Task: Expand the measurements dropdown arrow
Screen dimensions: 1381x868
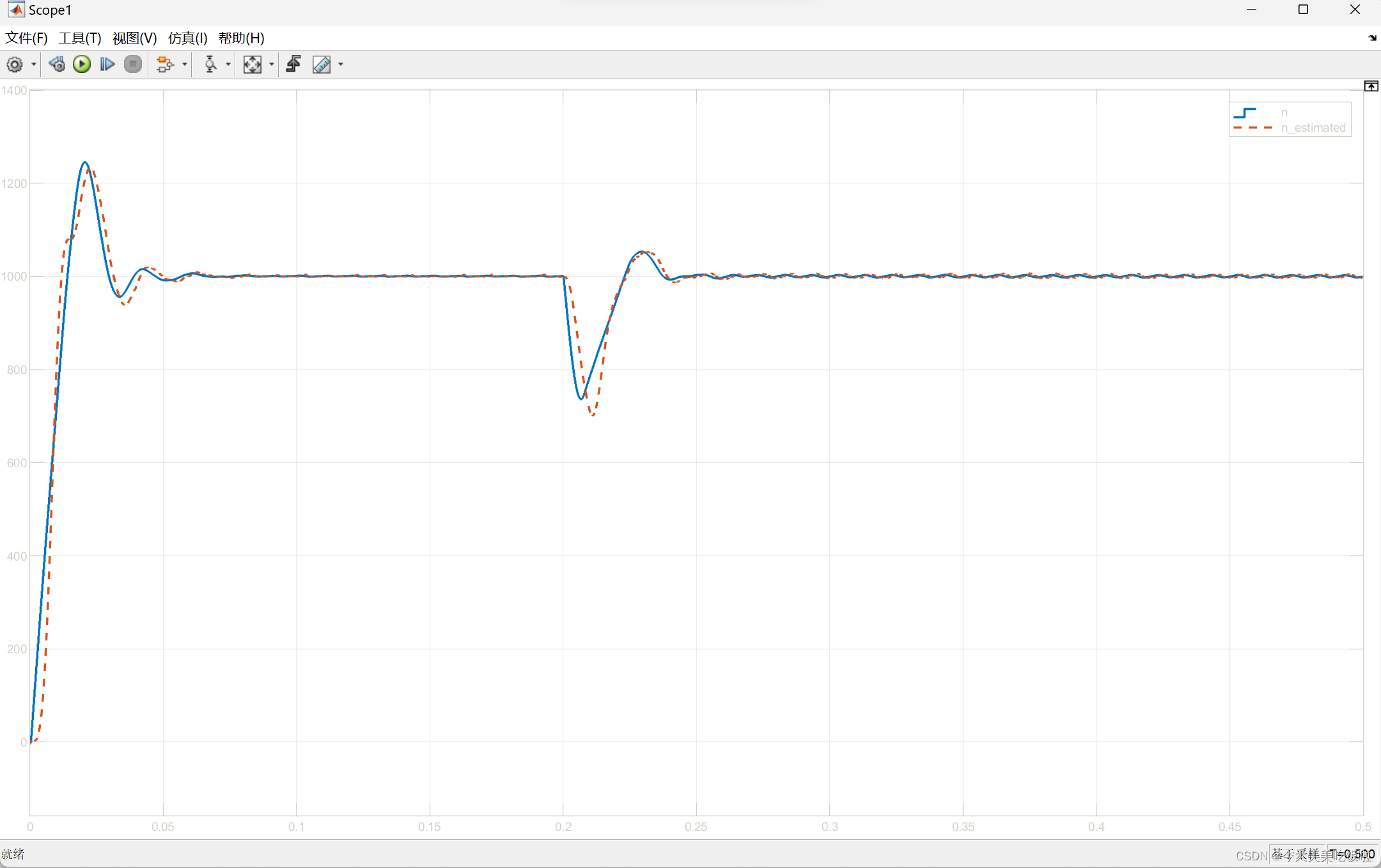Action: pos(341,65)
